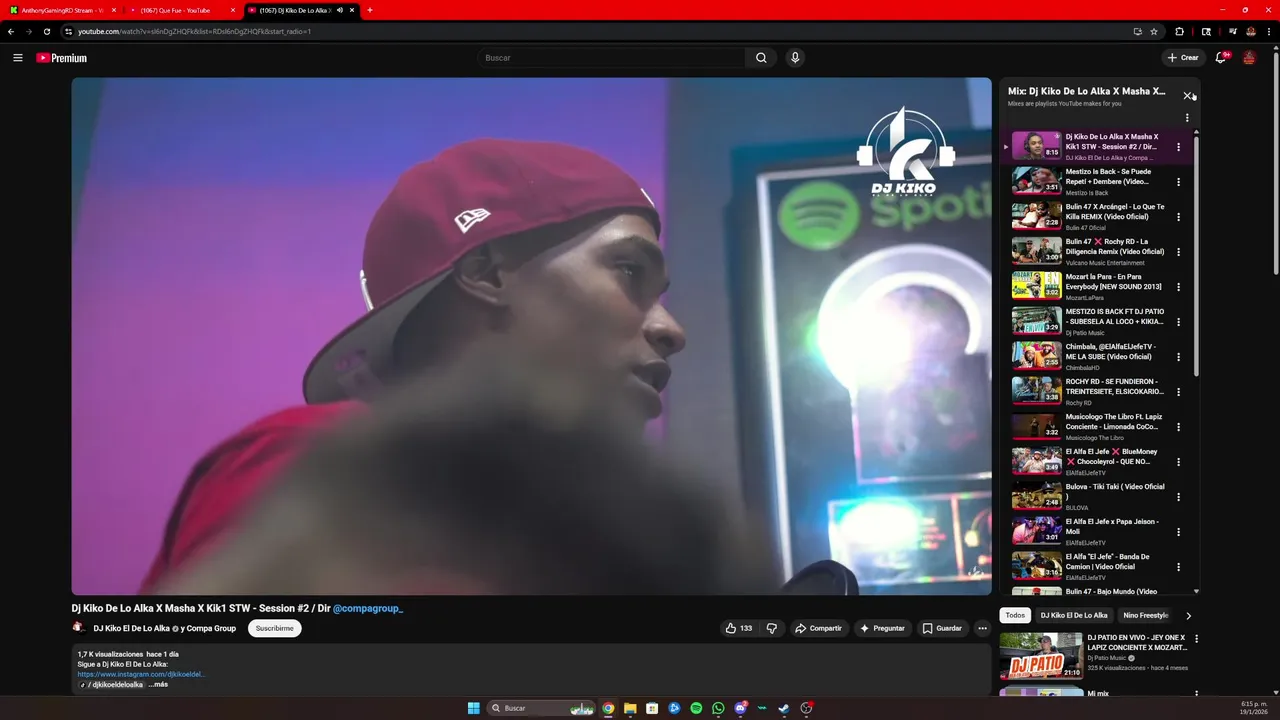
Task: Open options for Mozart la Para item
Action: (1178, 287)
